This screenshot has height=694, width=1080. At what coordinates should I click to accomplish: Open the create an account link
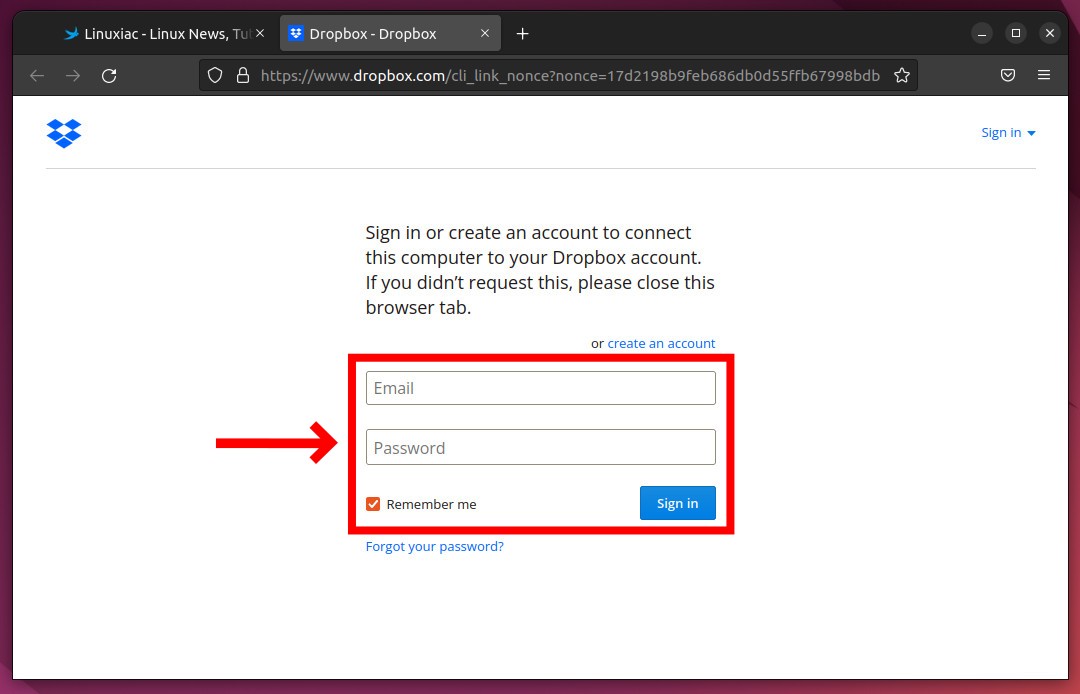pos(661,344)
